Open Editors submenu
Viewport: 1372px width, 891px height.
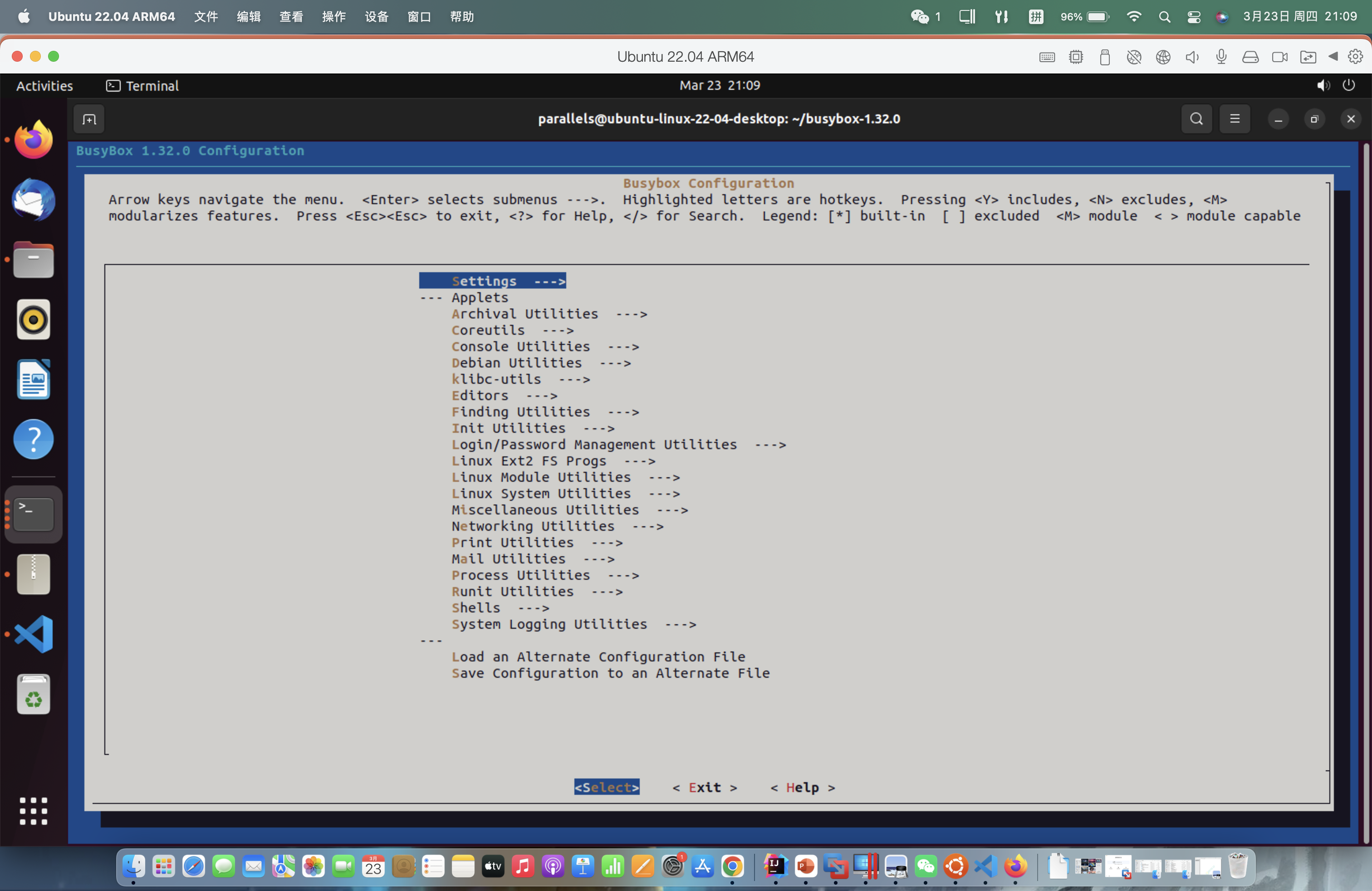coord(505,395)
